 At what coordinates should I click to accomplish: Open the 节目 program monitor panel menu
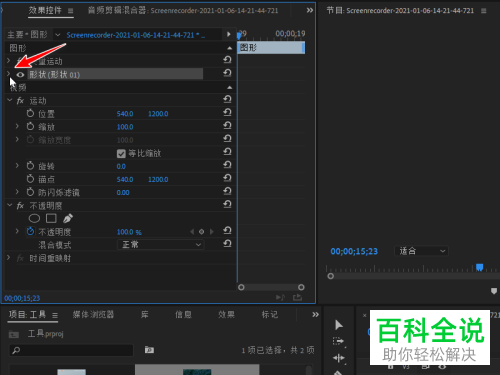484,11
